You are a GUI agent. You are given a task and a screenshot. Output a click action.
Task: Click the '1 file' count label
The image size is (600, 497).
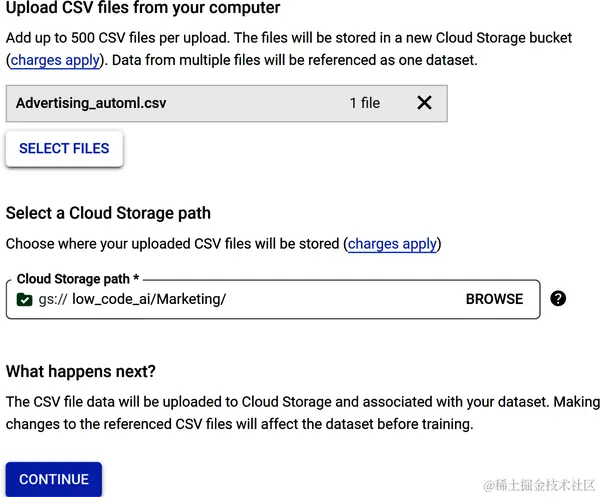[x=364, y=103]
